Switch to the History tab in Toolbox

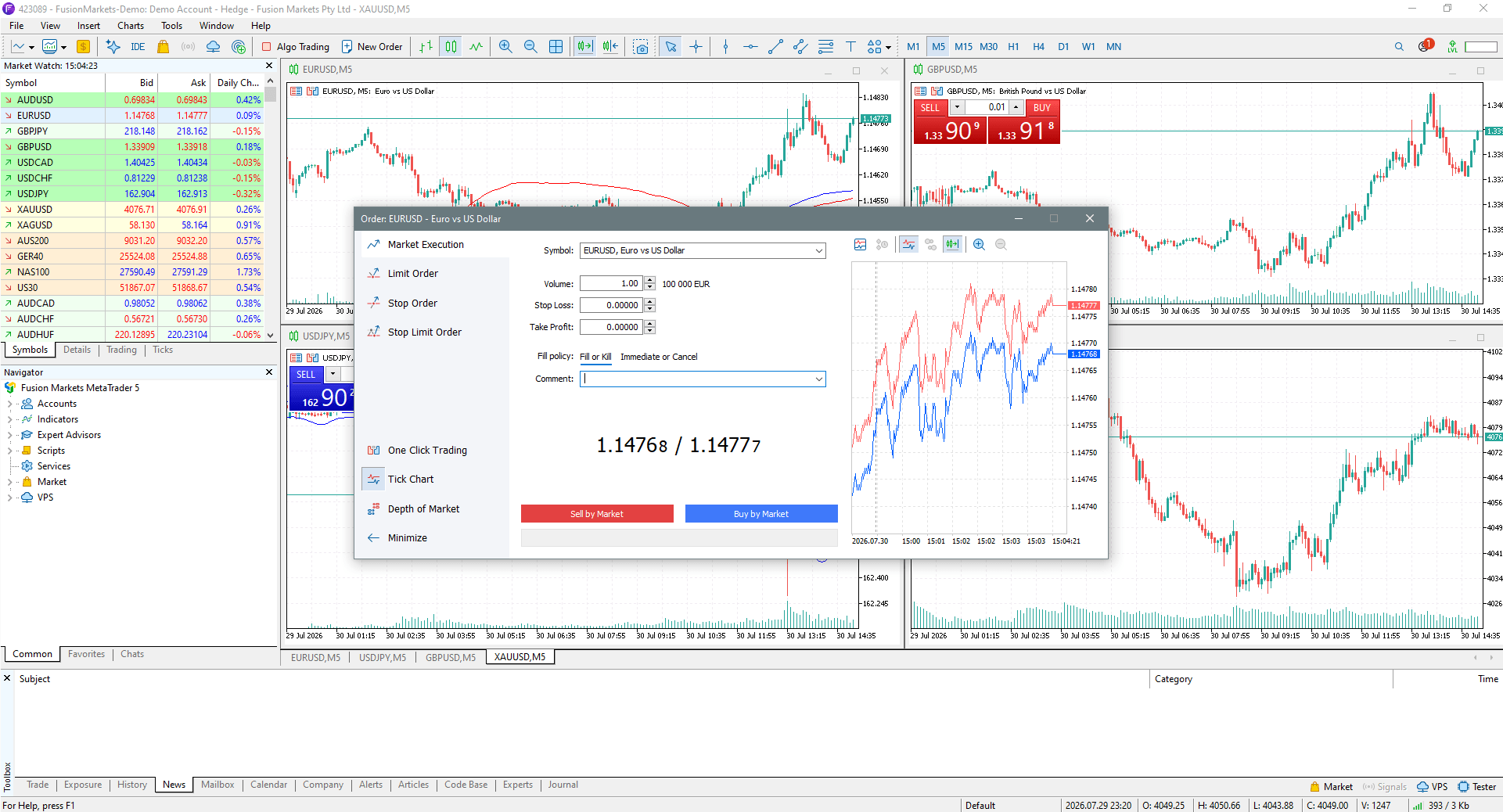(x=132, y=785)
